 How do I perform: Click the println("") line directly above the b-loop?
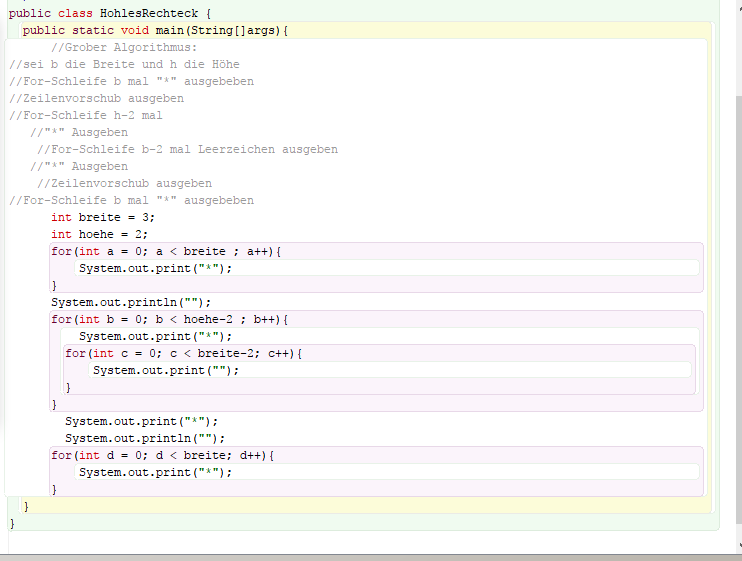click(131, 303)
